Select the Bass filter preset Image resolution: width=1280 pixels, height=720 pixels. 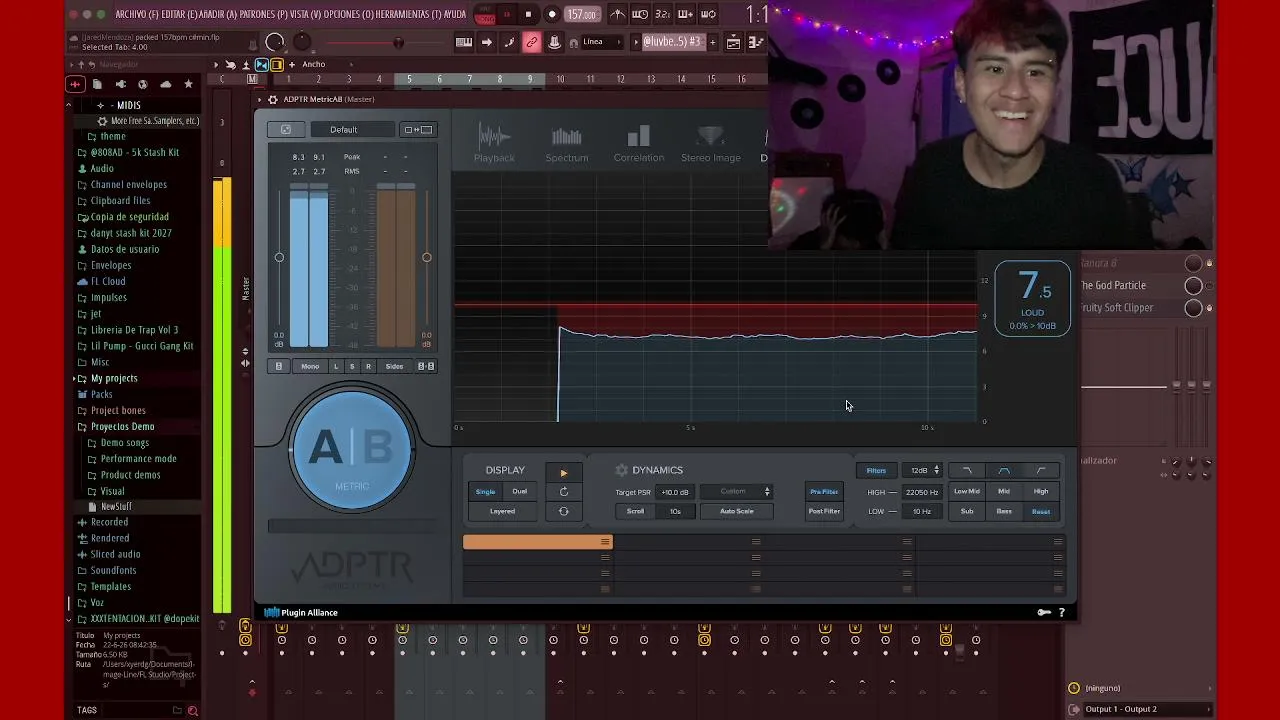click(1004, 511)
